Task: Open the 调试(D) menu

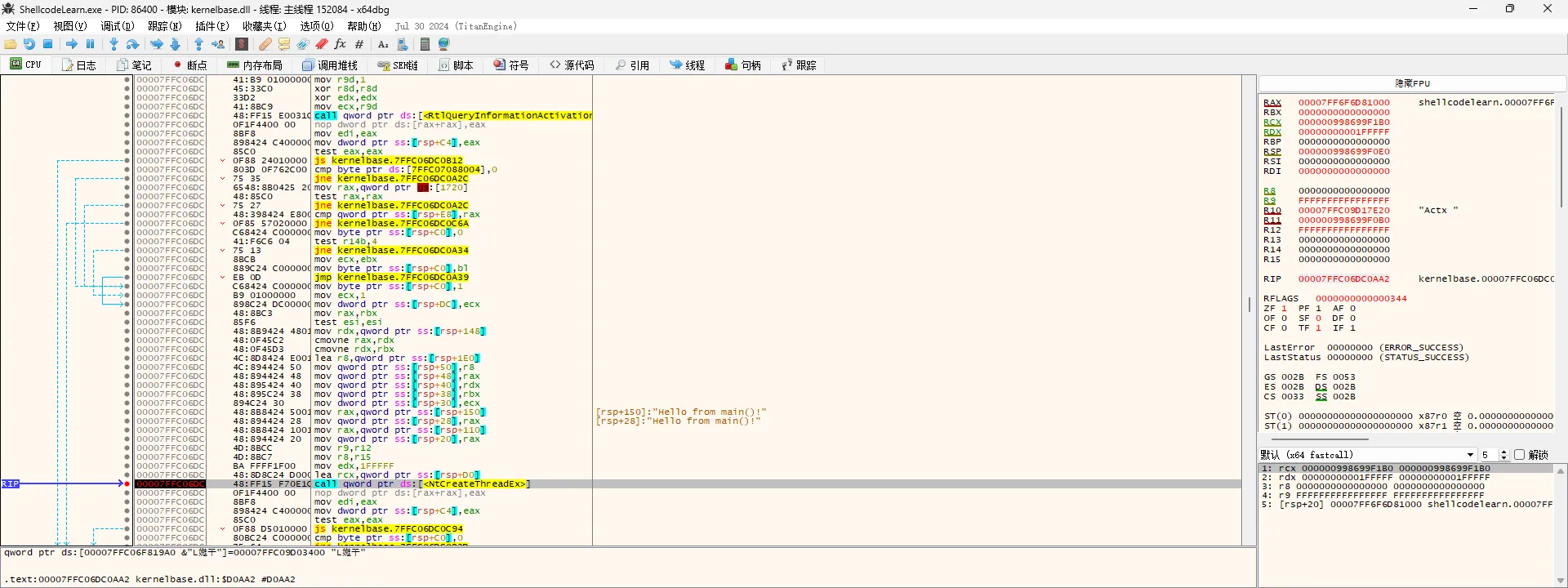Action: point(117,26)
